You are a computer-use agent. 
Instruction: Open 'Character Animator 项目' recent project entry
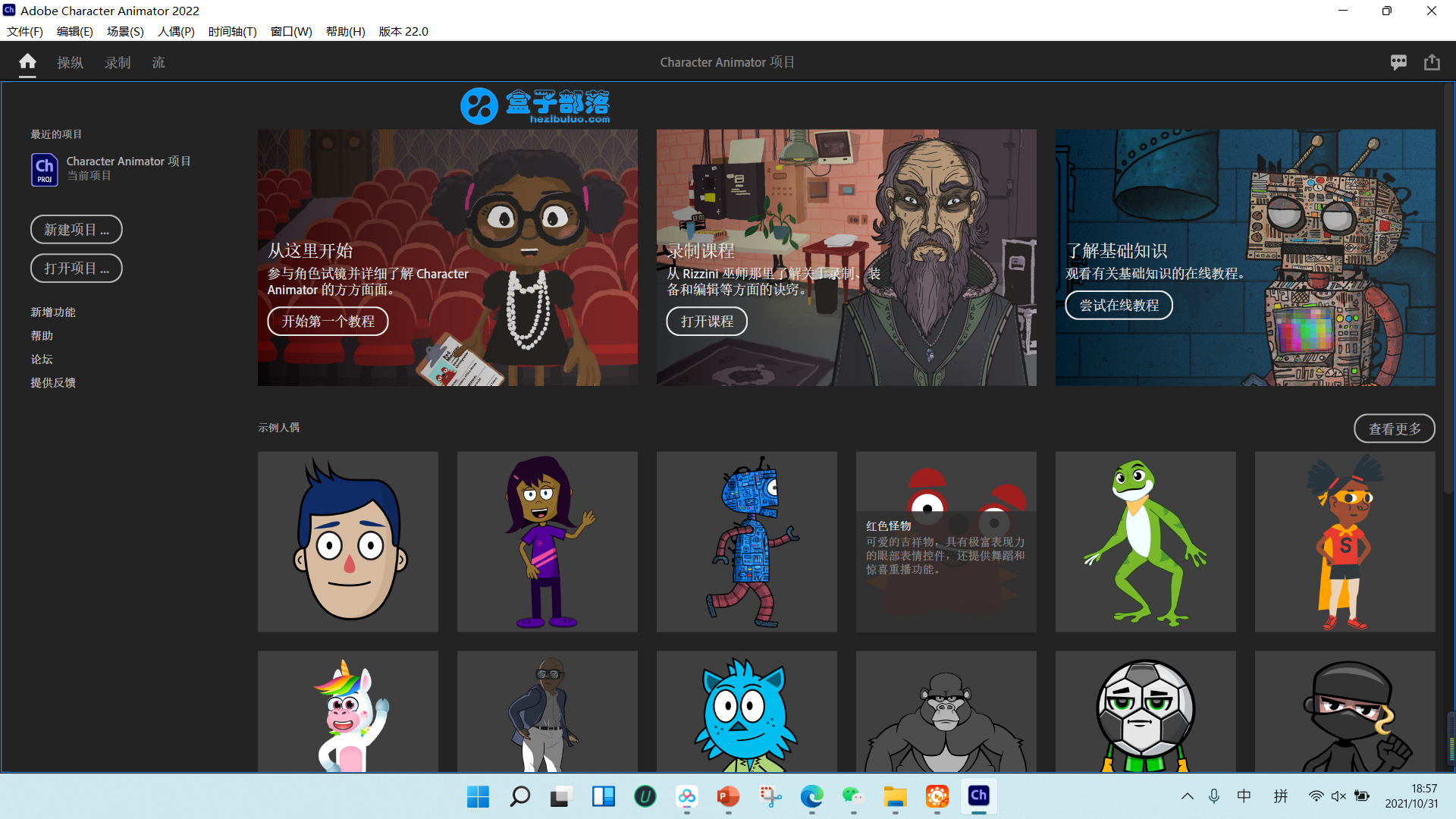[111, 169]
